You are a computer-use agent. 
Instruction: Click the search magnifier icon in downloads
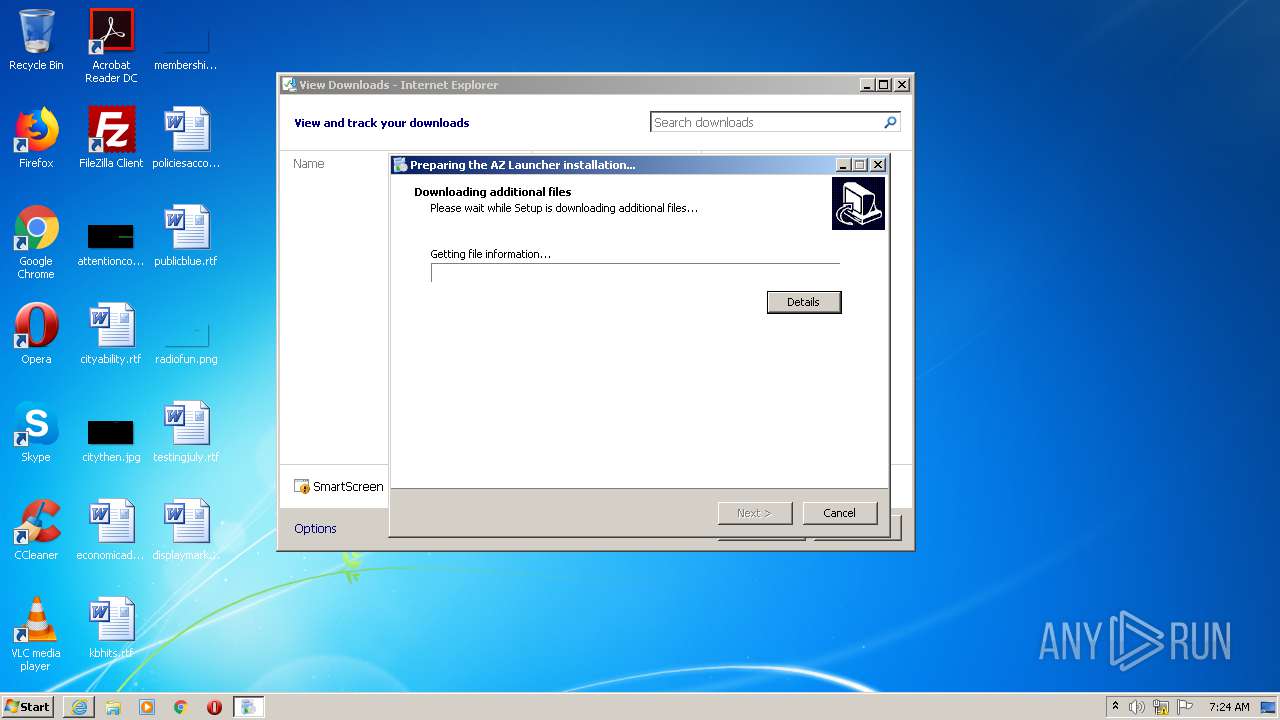point(890,122)
